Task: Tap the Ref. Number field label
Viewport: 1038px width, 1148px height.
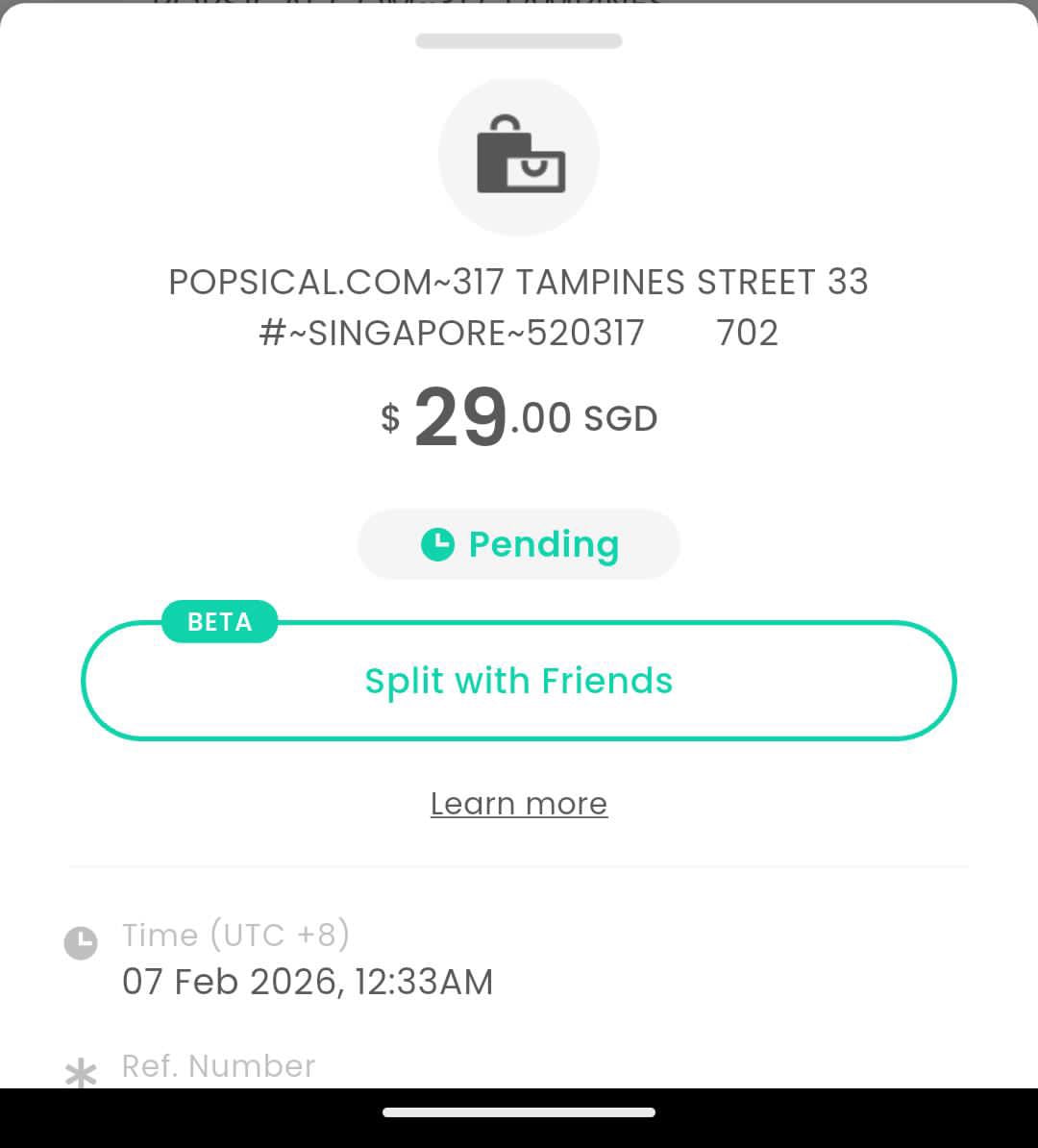Action: (218, 1065)
